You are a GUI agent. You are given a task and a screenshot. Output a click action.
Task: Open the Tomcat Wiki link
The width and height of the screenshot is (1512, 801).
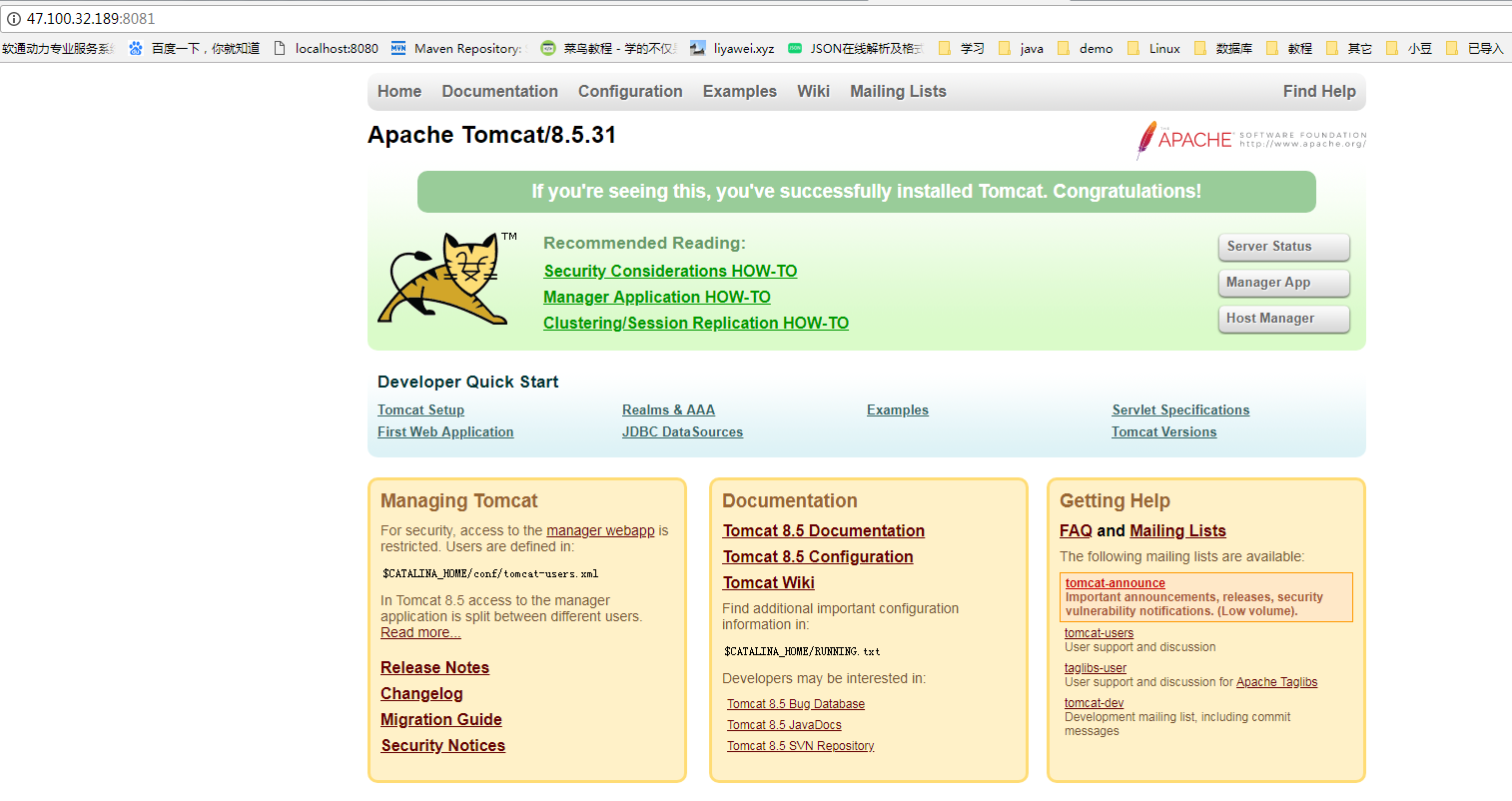click(769, 582)
